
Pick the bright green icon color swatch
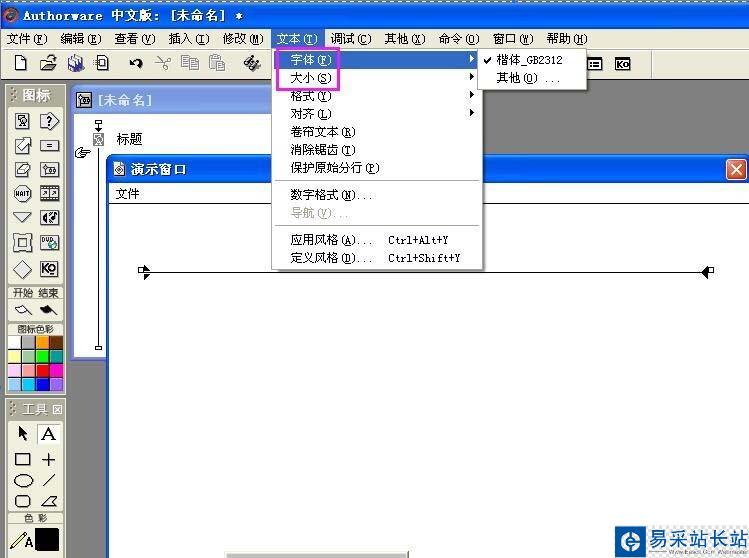coord(43,356)
